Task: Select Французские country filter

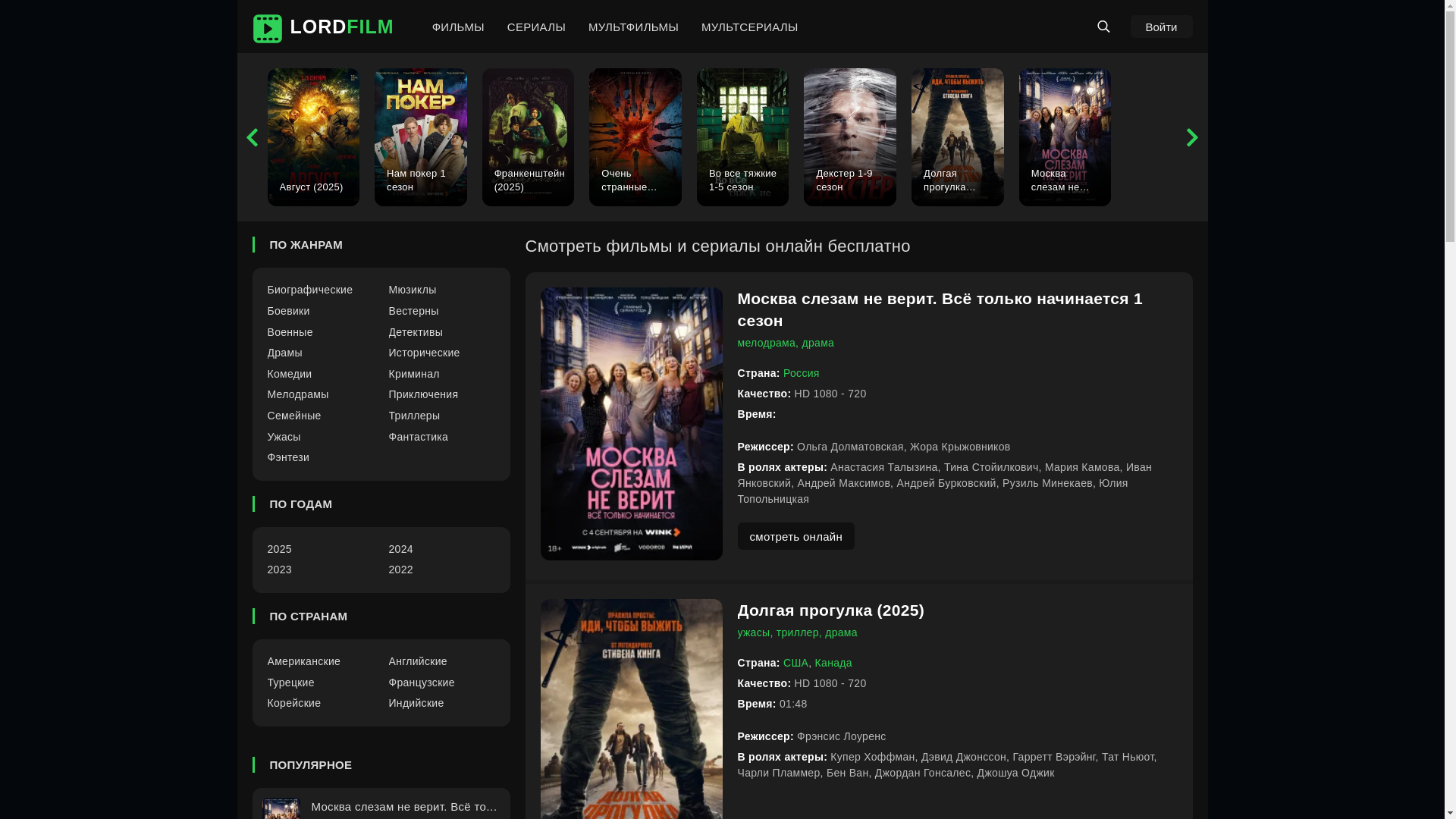Action: click(x=422, y=682)
